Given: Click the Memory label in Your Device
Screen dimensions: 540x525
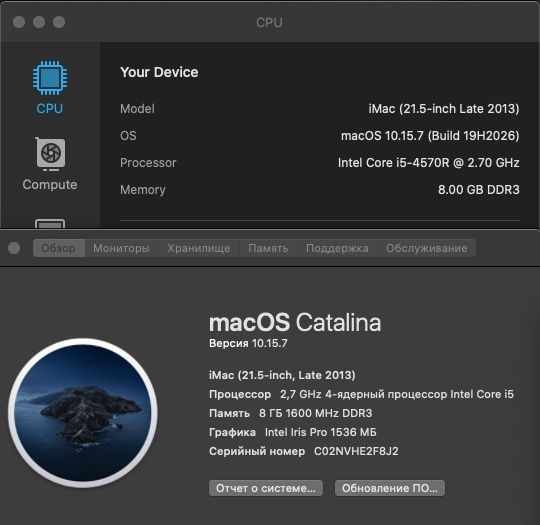Looking at the screenshot, I should pyautogui.click(x=143, y=190).
